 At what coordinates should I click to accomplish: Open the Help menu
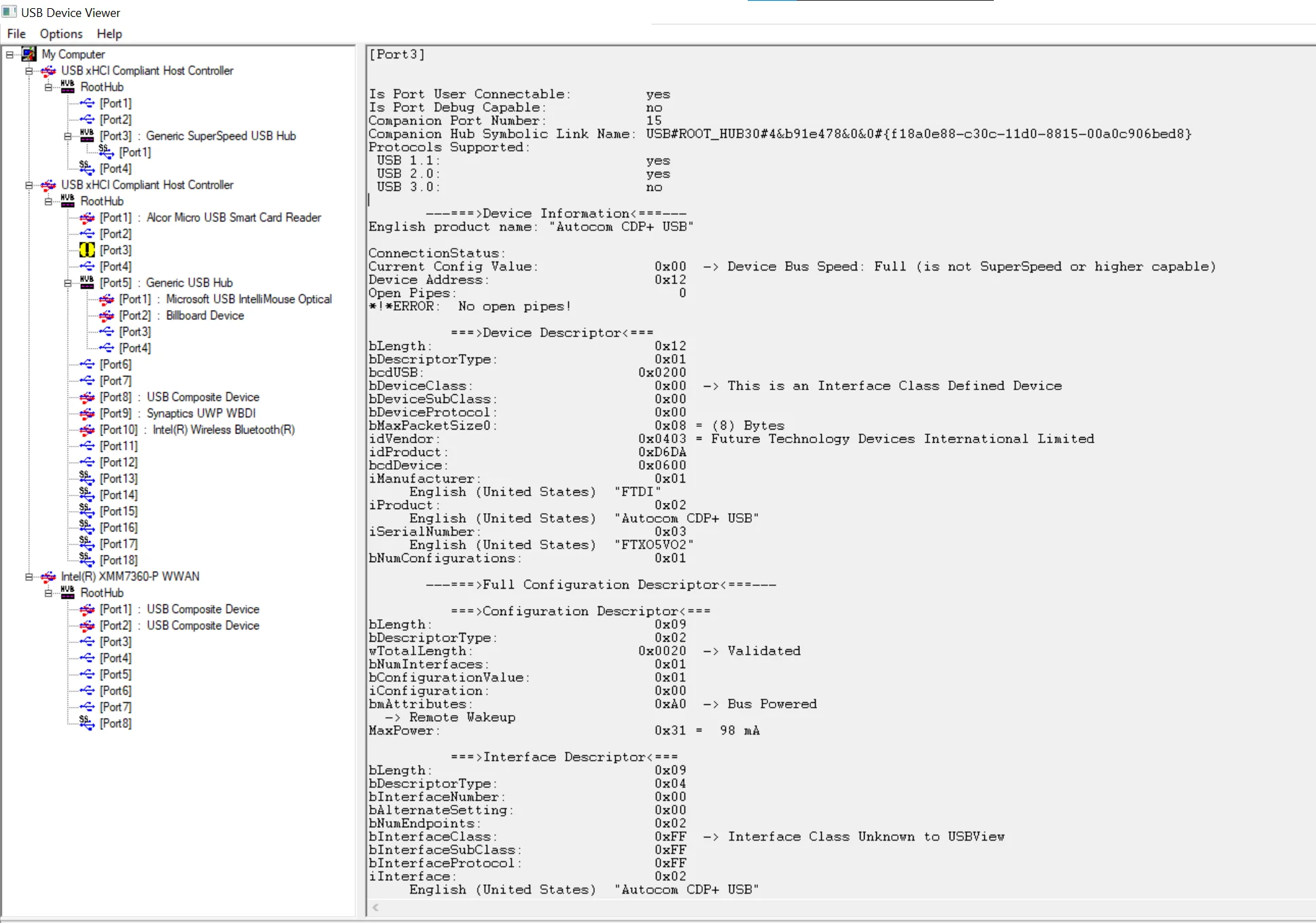[x=109, y=34]
